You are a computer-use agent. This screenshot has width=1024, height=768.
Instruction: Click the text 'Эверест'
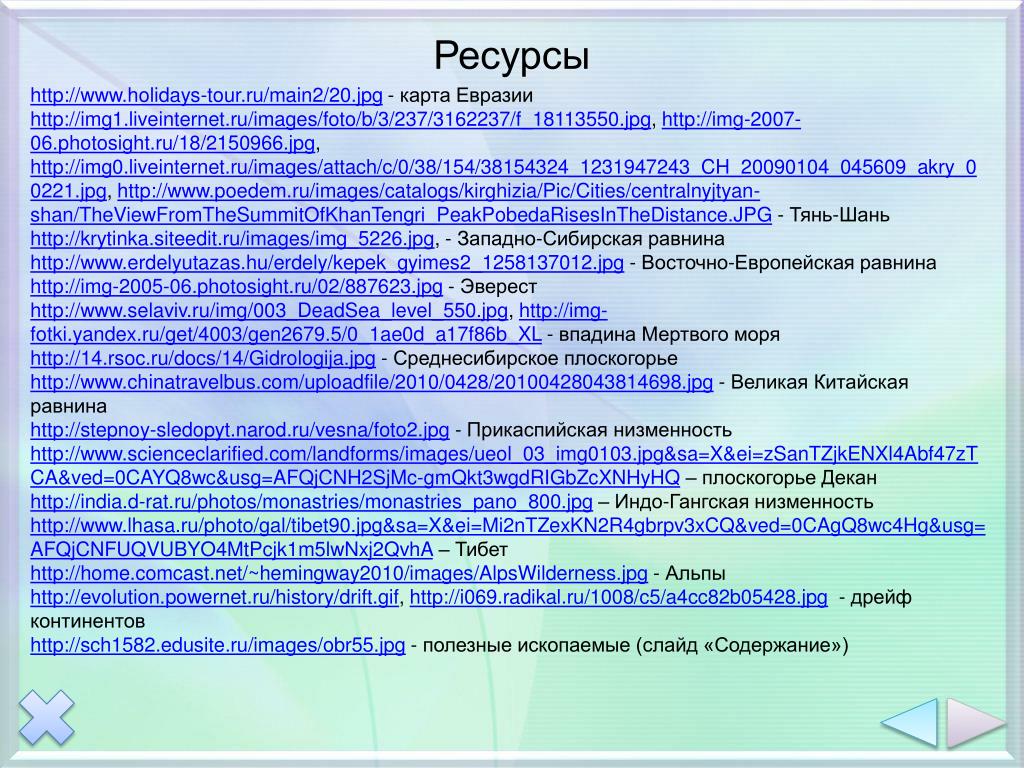tap(498, 287)
